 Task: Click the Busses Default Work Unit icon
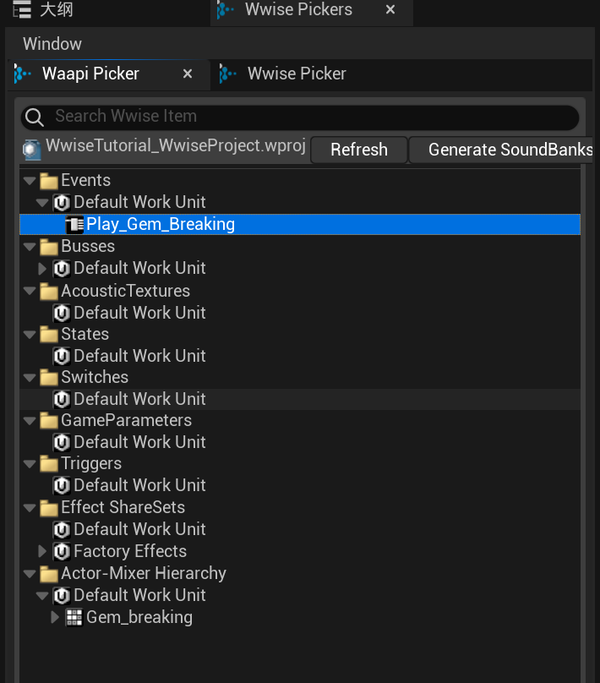coord(61,268)
